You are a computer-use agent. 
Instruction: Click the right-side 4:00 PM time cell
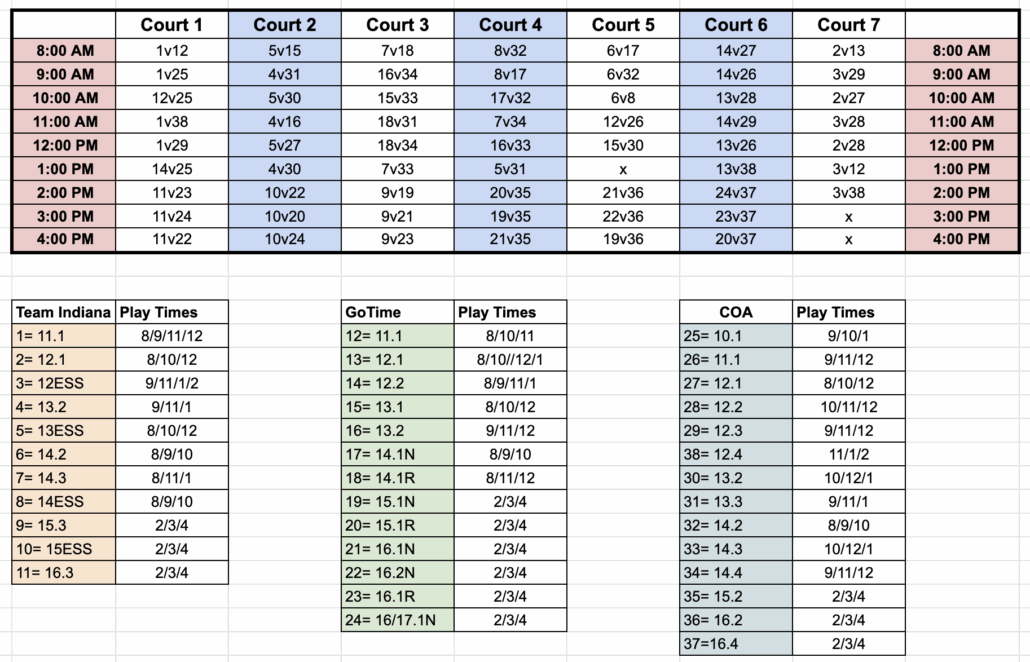[960, 239]
